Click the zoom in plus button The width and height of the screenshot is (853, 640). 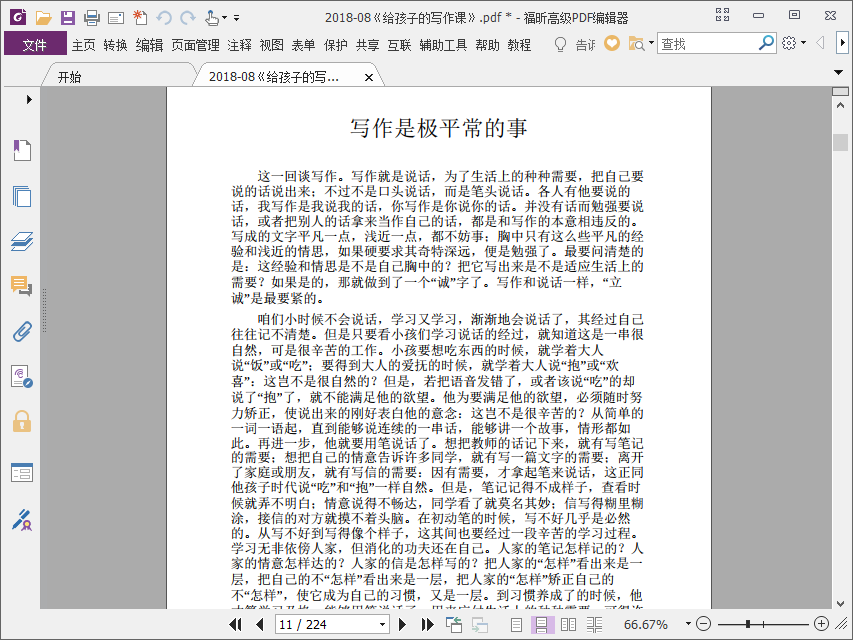821,624
